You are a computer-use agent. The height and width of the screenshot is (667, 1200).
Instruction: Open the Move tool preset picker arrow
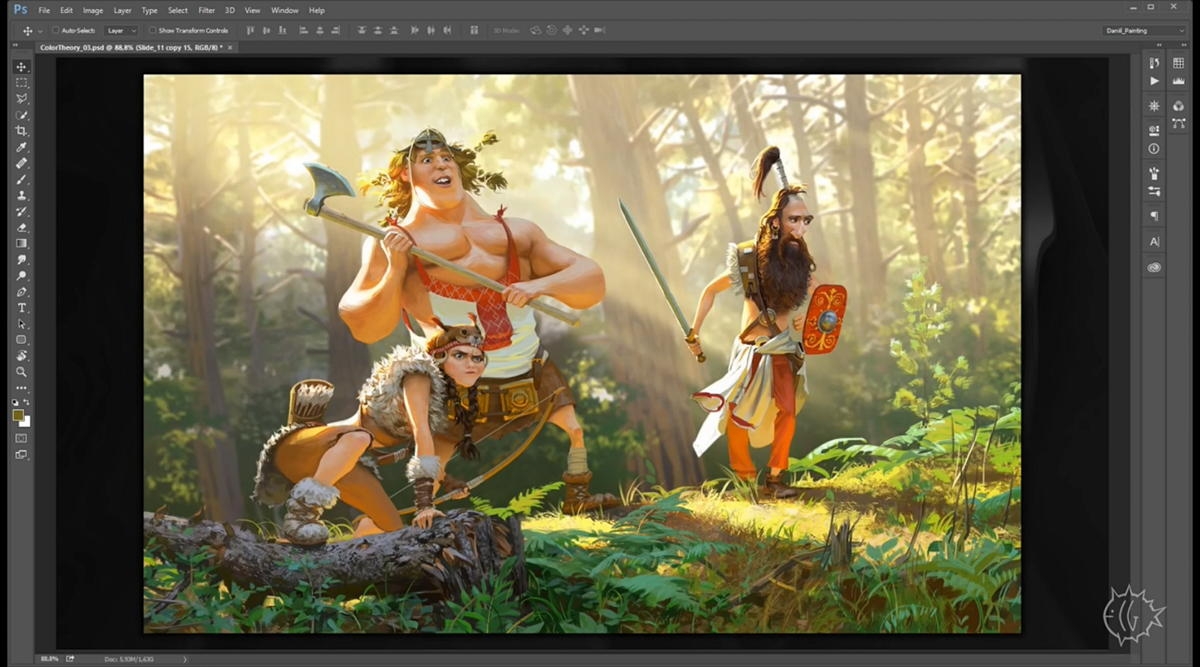pos(38,30)
